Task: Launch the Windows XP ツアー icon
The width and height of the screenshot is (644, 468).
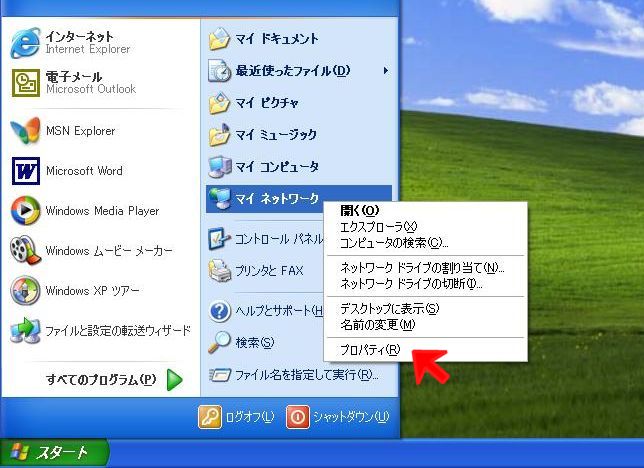Action: coord(25,290)
